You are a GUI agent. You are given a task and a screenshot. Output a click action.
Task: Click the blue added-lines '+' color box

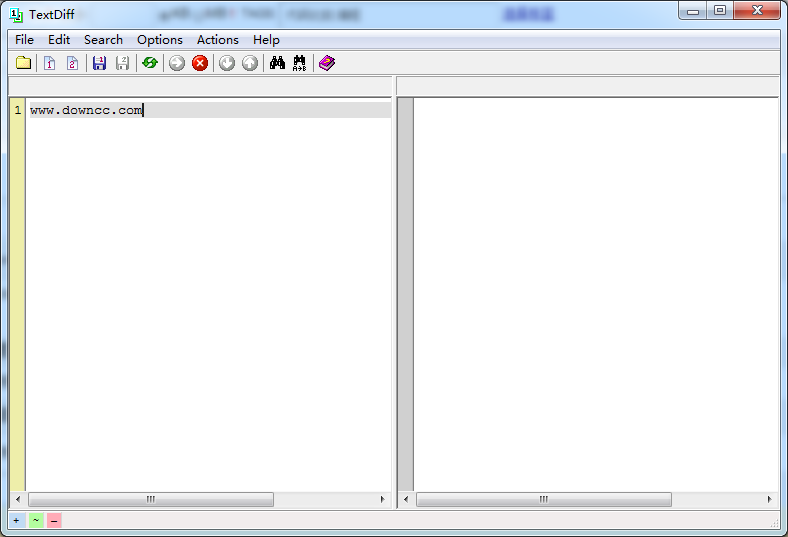click(x=17, y=520)
